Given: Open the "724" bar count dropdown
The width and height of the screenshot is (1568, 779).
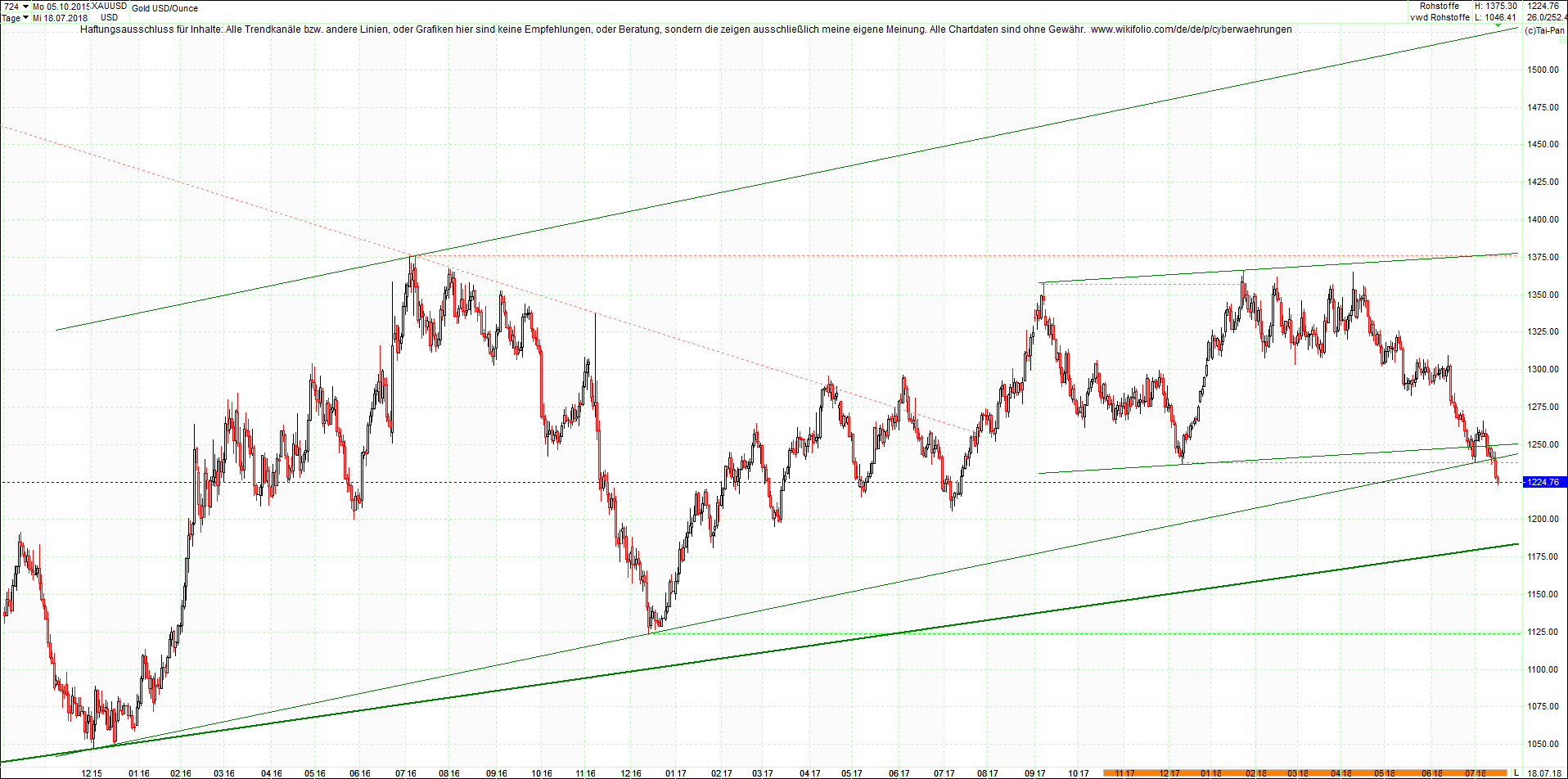Looking at the screenshot, I should coord(11,7).
